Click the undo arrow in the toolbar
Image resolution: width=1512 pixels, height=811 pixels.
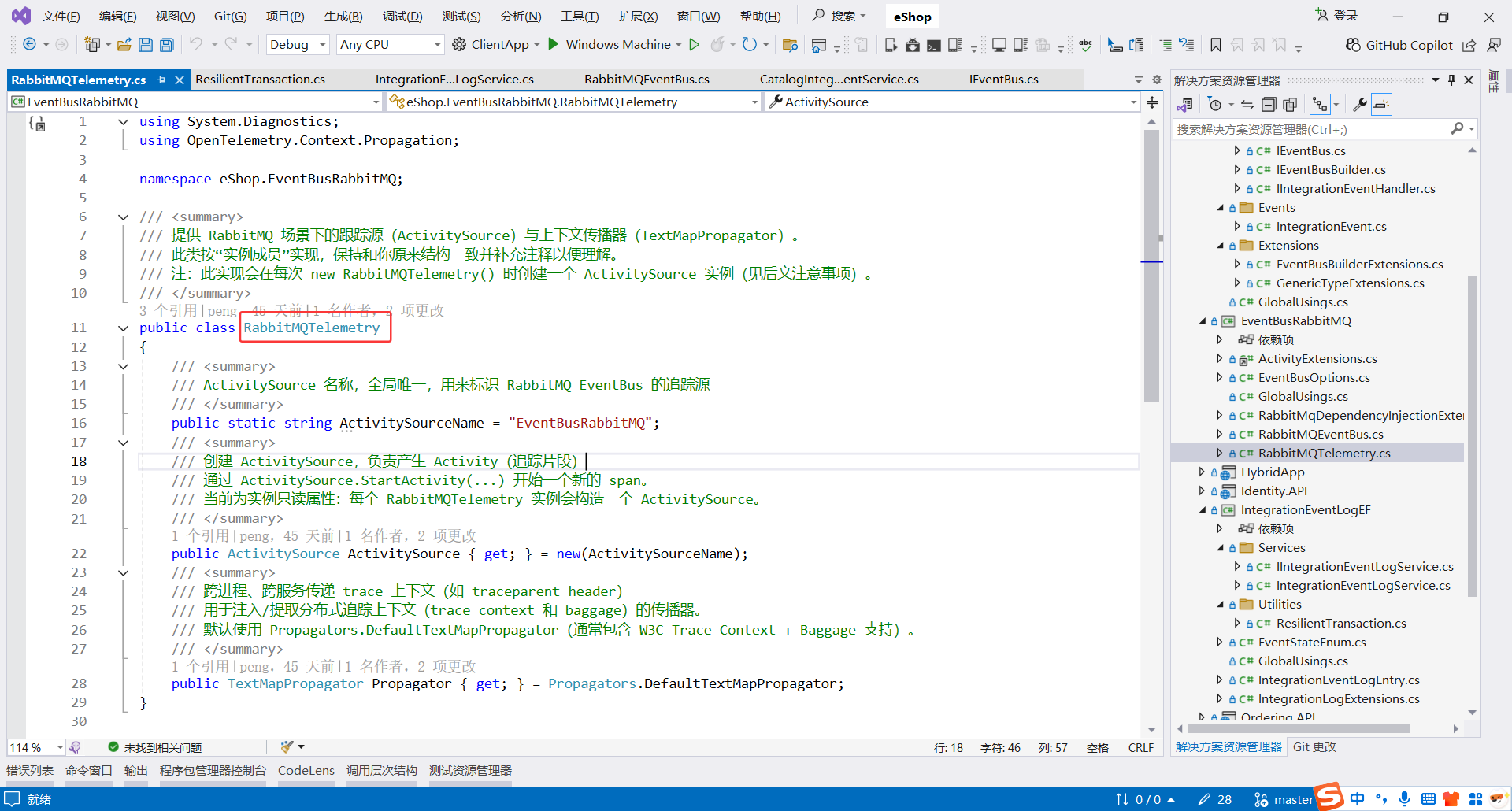[196, 45]
